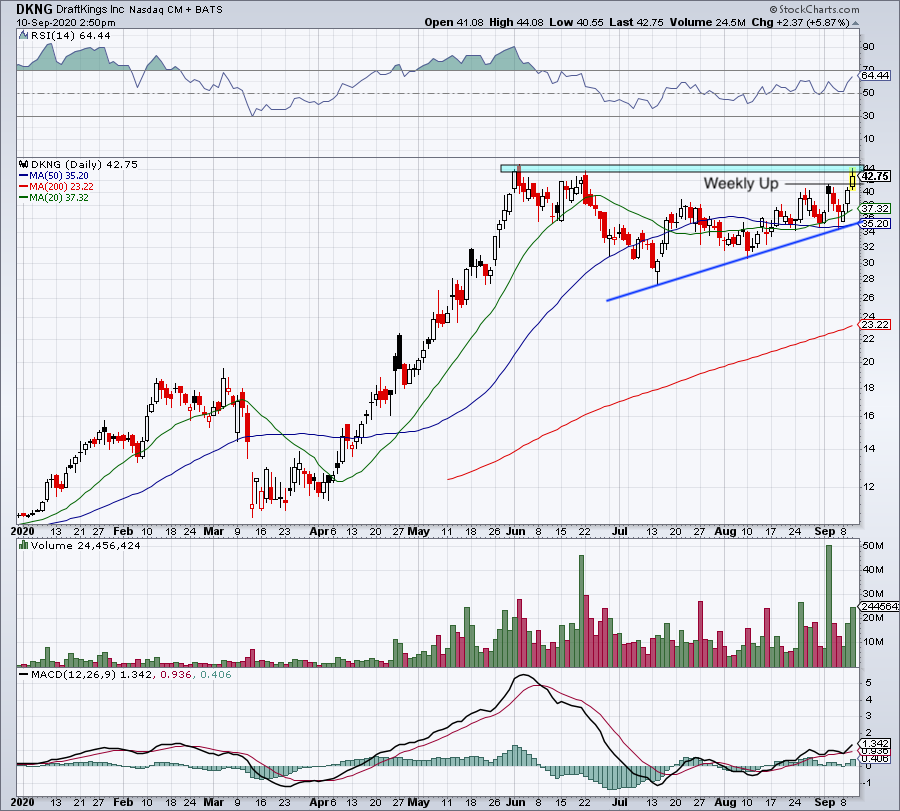Click the RSI area-chart legend icon
Viewport: 900px width, 811px height.
(x=23, y=36)
